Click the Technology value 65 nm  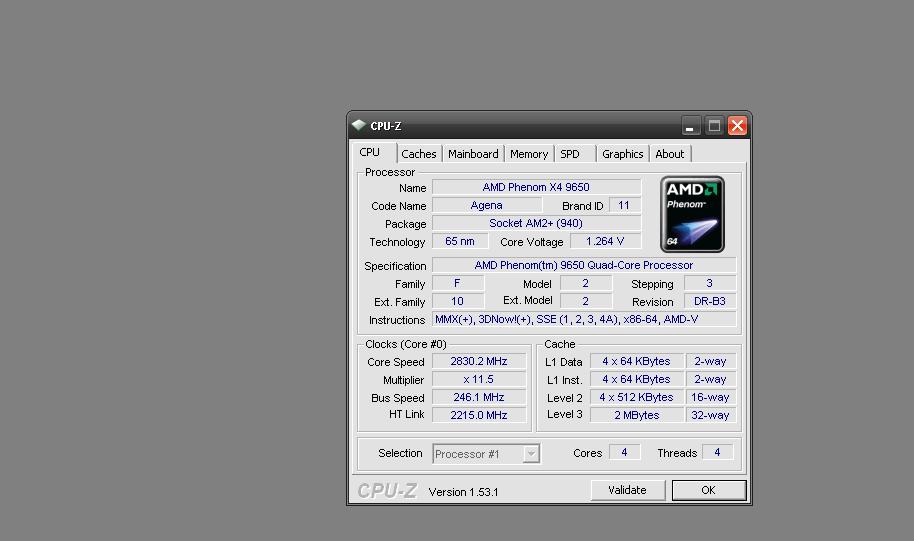(459, 241)
